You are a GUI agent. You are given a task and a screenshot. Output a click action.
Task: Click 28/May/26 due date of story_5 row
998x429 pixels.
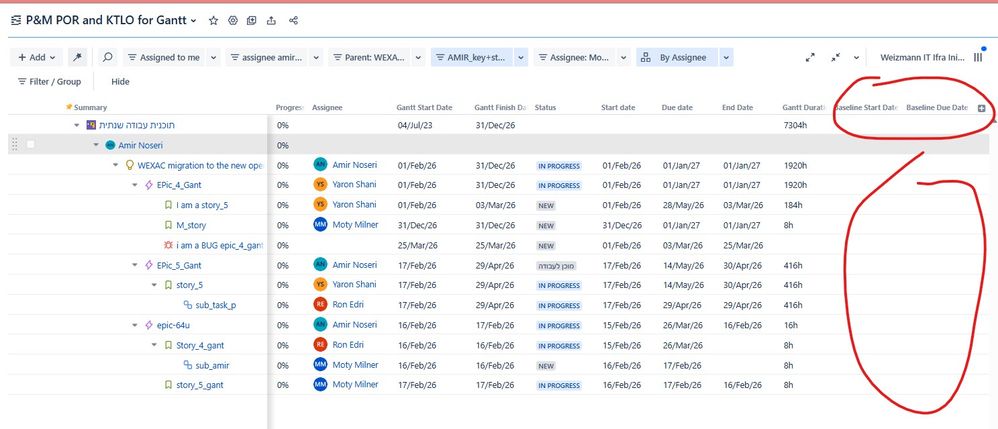pos(684,205)
